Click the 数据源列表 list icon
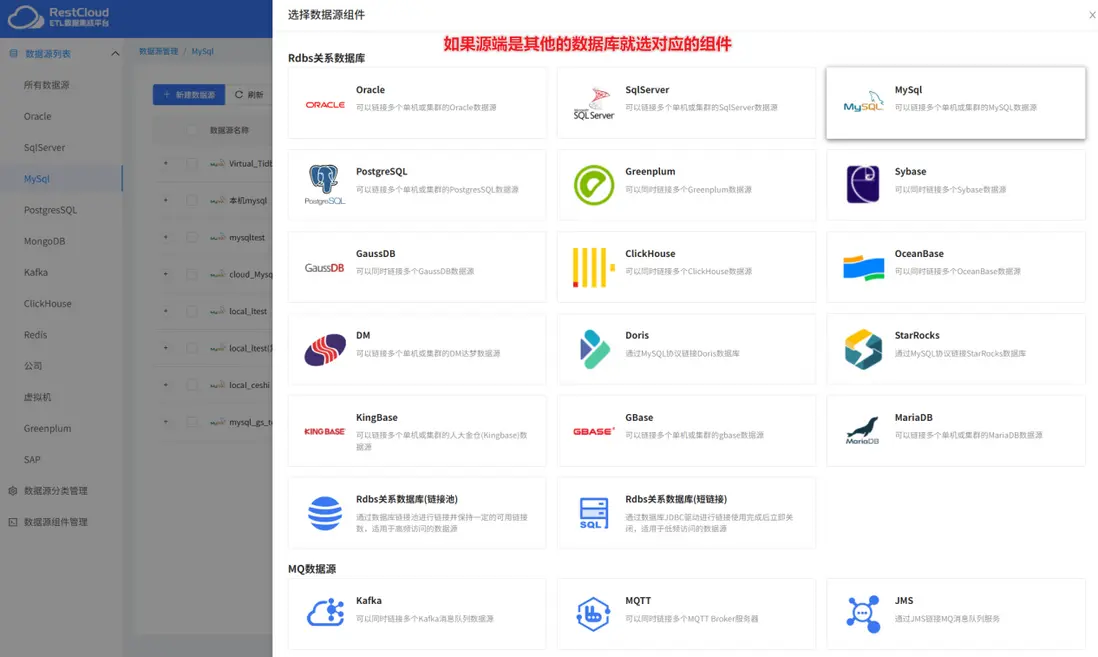This screenshot has height=657, width=1098. point(13,53)
